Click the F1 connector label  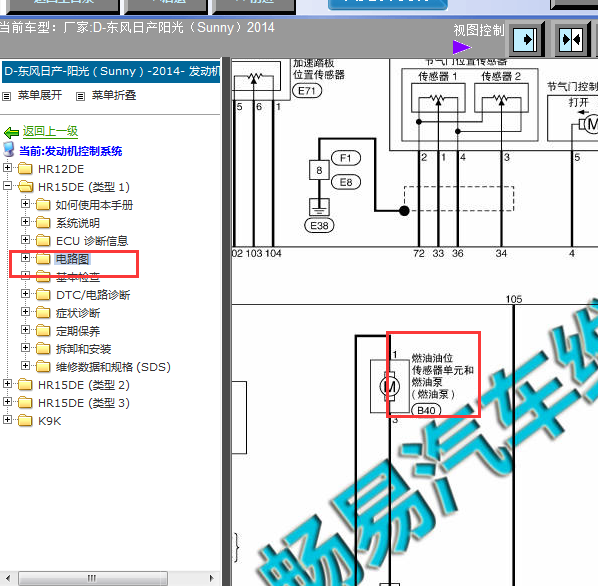click(346, 158)
